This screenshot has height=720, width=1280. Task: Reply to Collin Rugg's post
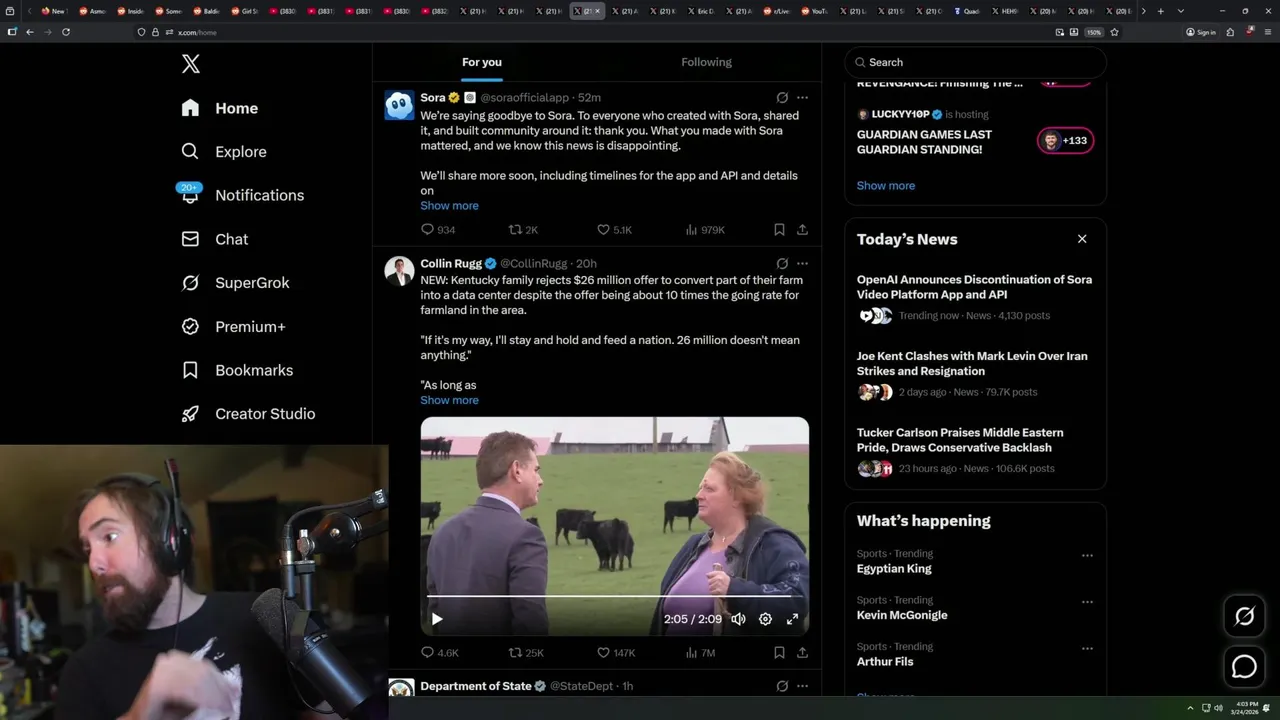pos(439,653)
